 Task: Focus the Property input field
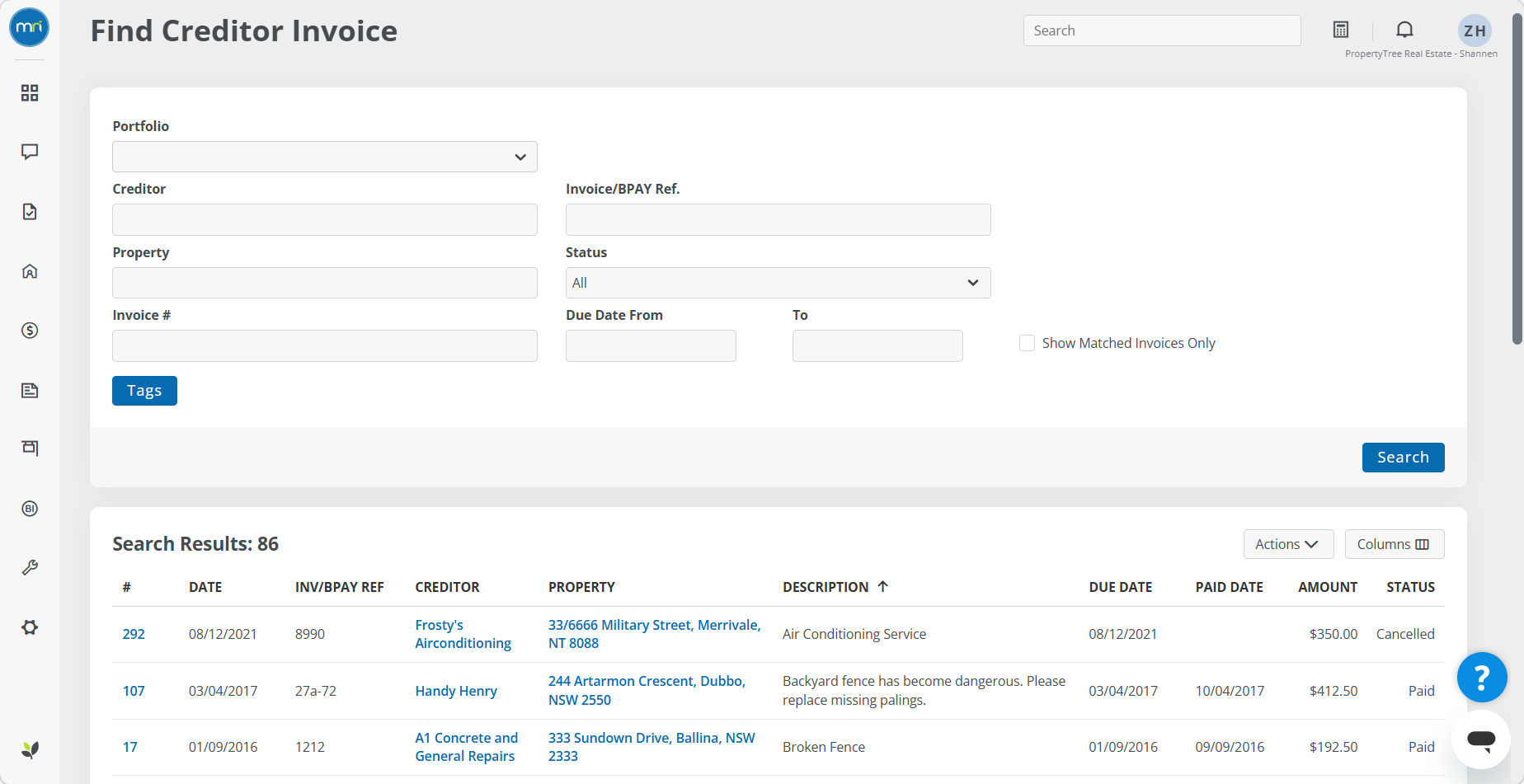325,283
